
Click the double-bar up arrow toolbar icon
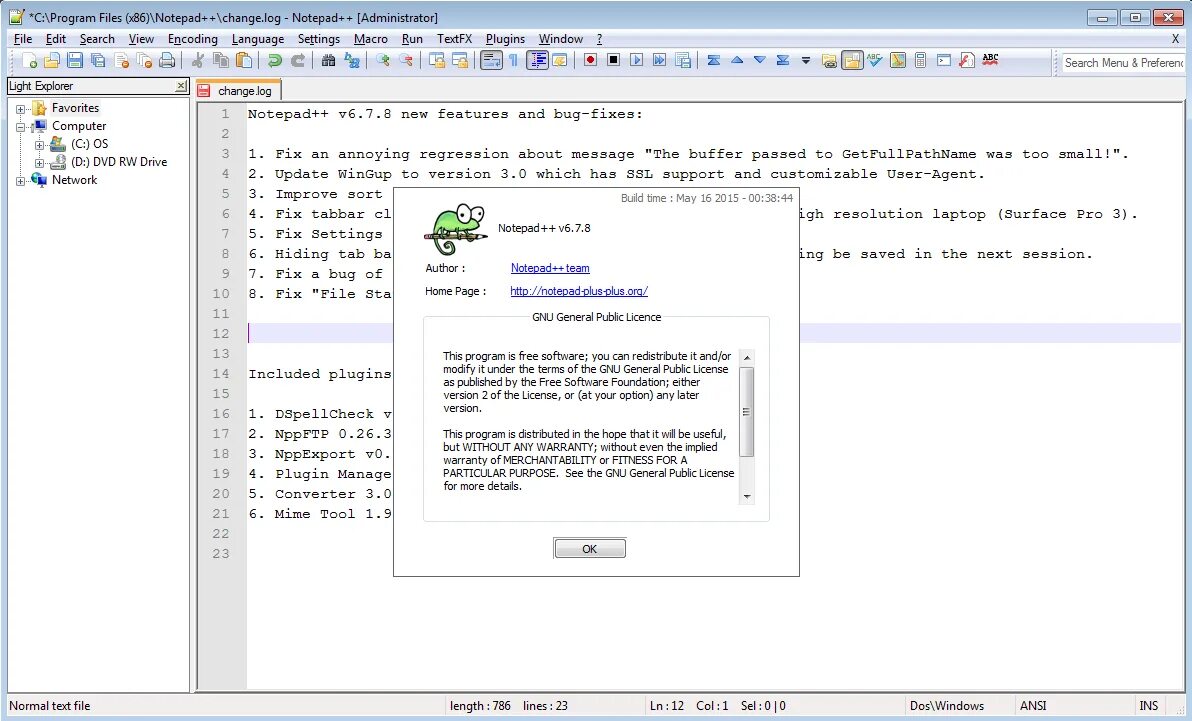[714, 60]
